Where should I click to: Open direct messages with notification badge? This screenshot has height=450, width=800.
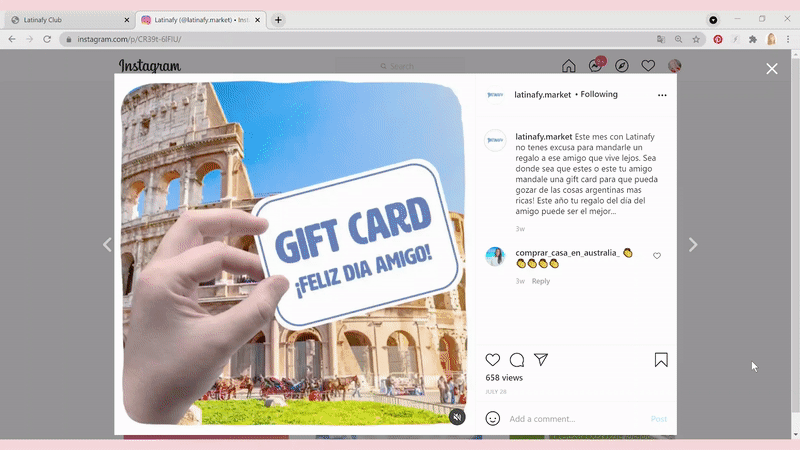click(596, 66)
